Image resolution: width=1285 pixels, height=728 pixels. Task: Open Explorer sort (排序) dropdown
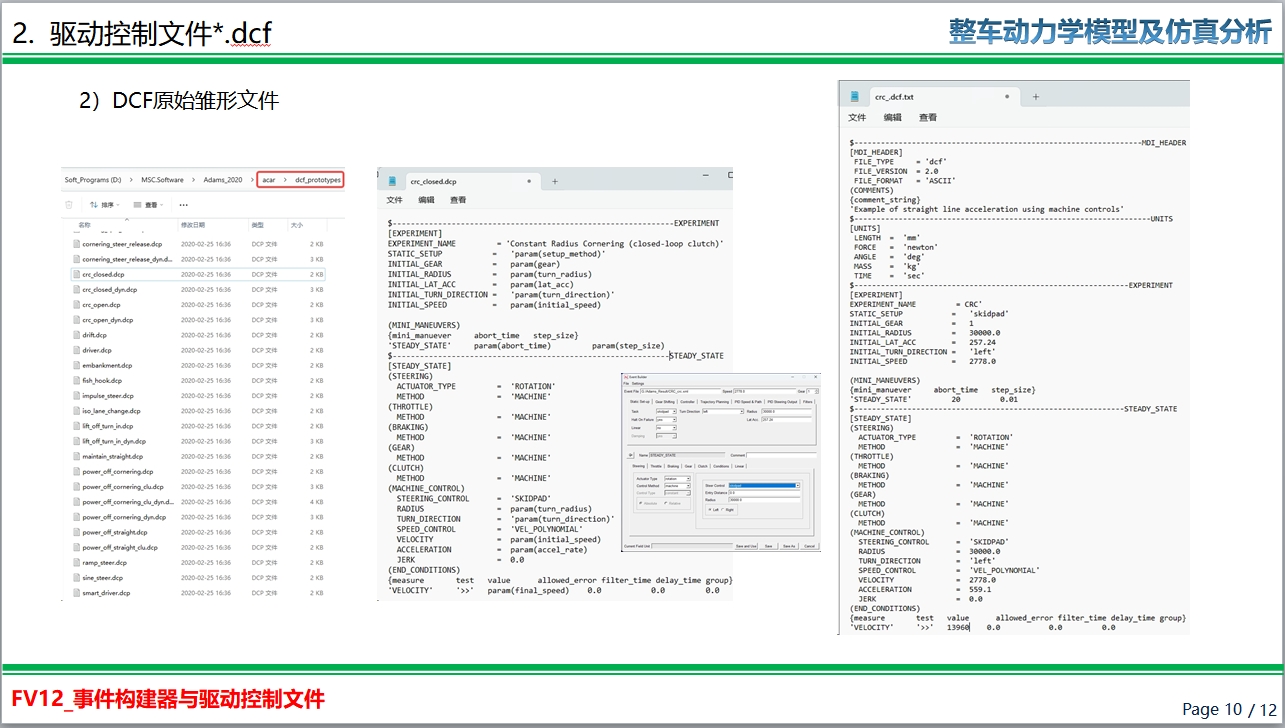[105, 205]
